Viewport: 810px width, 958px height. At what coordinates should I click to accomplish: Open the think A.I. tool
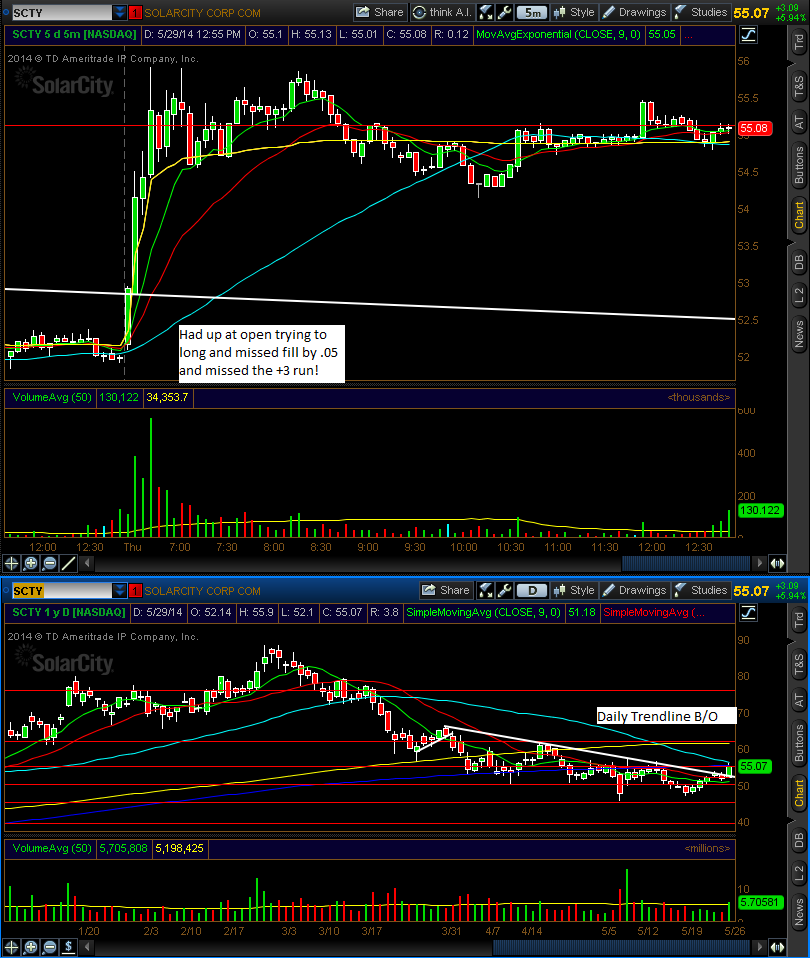pyautogui.click(x=442, y=12)
